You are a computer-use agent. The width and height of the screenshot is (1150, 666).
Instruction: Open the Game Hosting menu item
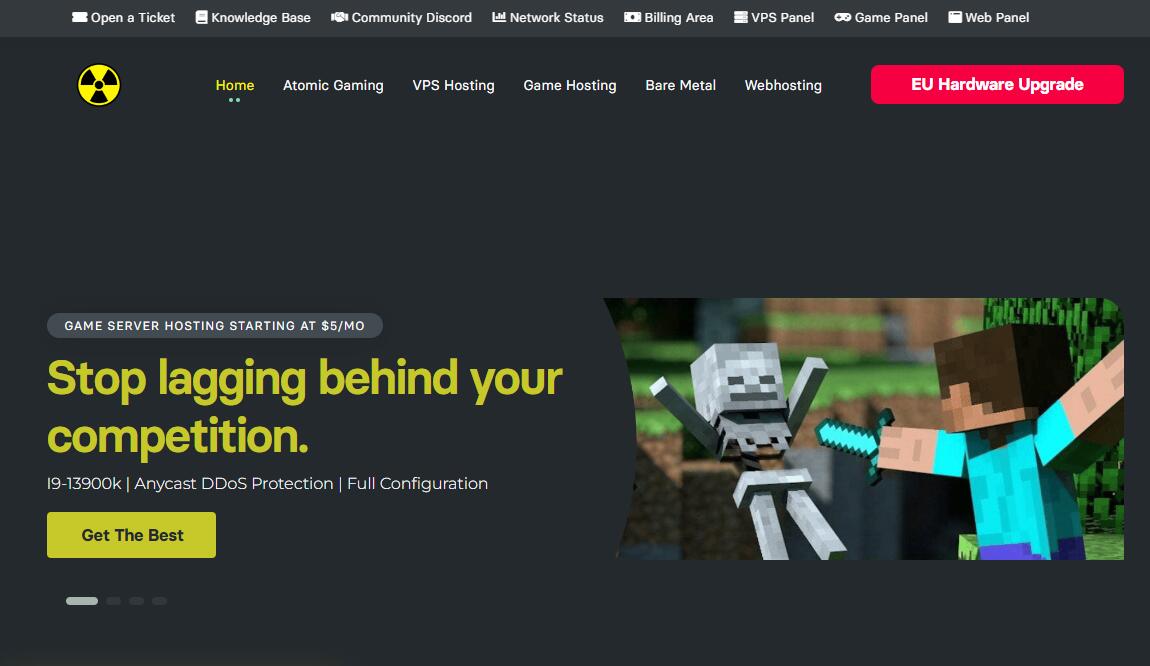(570, 85)
